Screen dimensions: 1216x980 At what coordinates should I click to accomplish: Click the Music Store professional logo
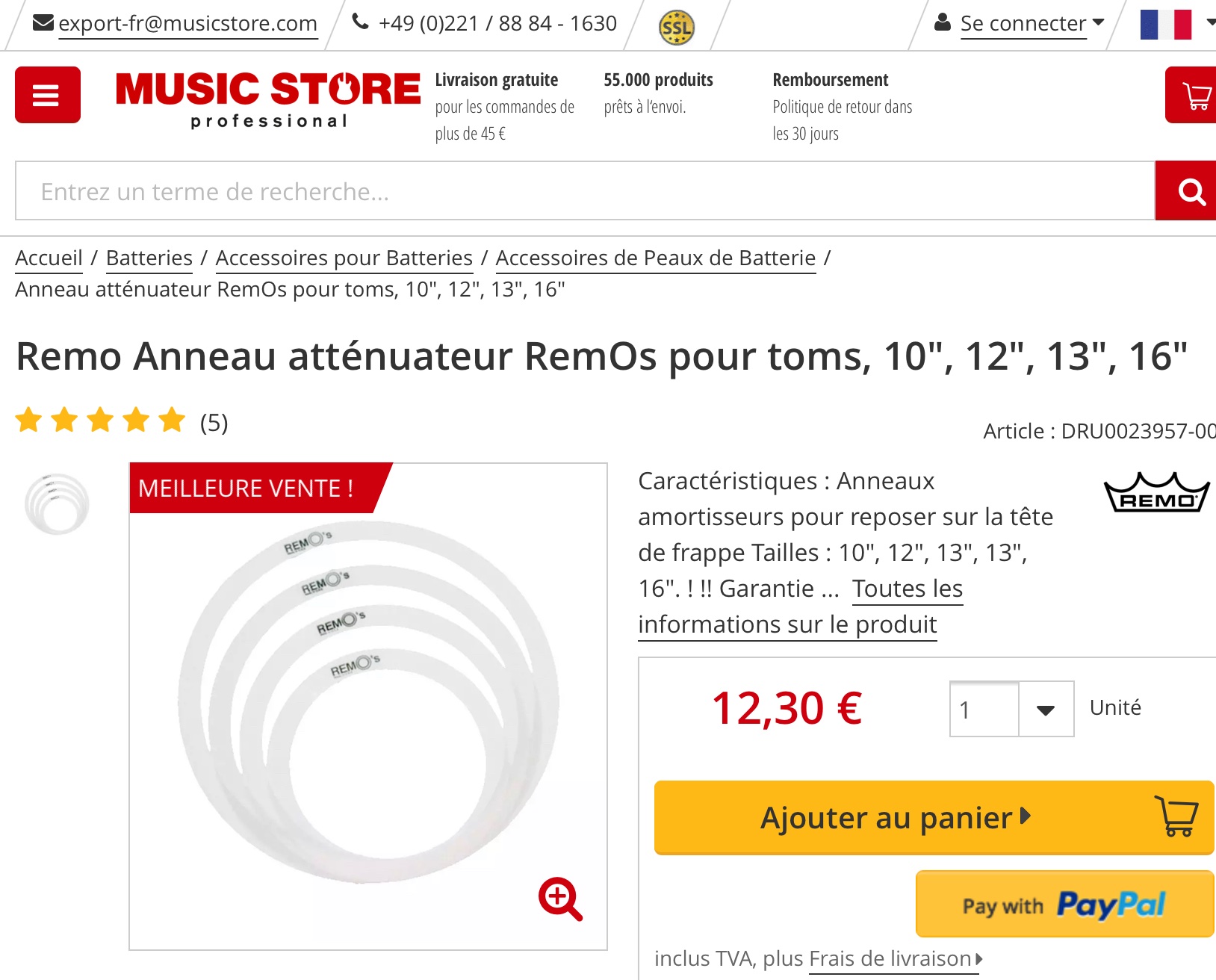(268, 98)
